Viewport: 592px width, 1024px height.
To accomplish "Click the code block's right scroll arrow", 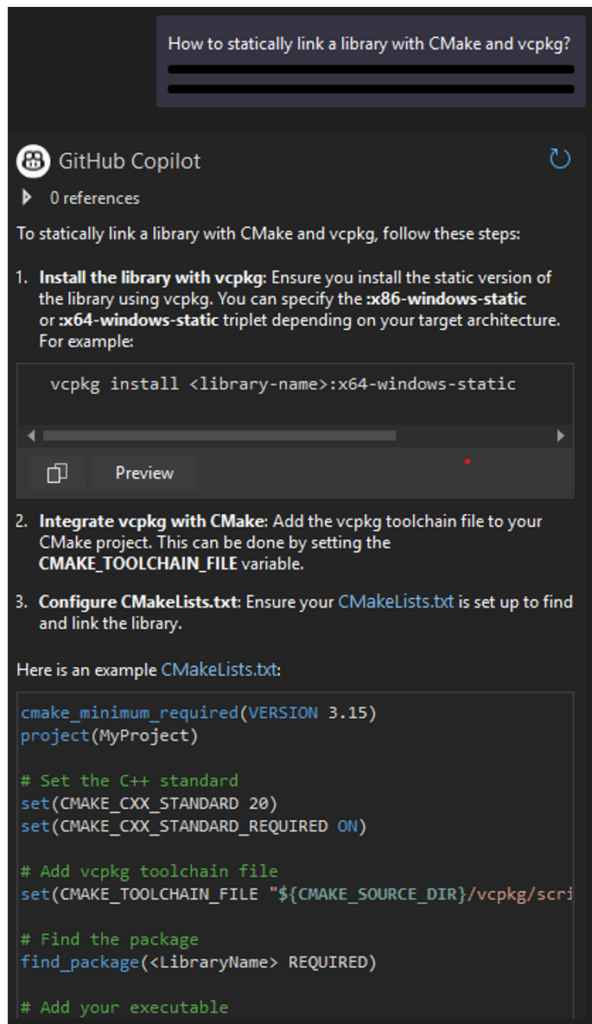I will [x=562, y=435].
